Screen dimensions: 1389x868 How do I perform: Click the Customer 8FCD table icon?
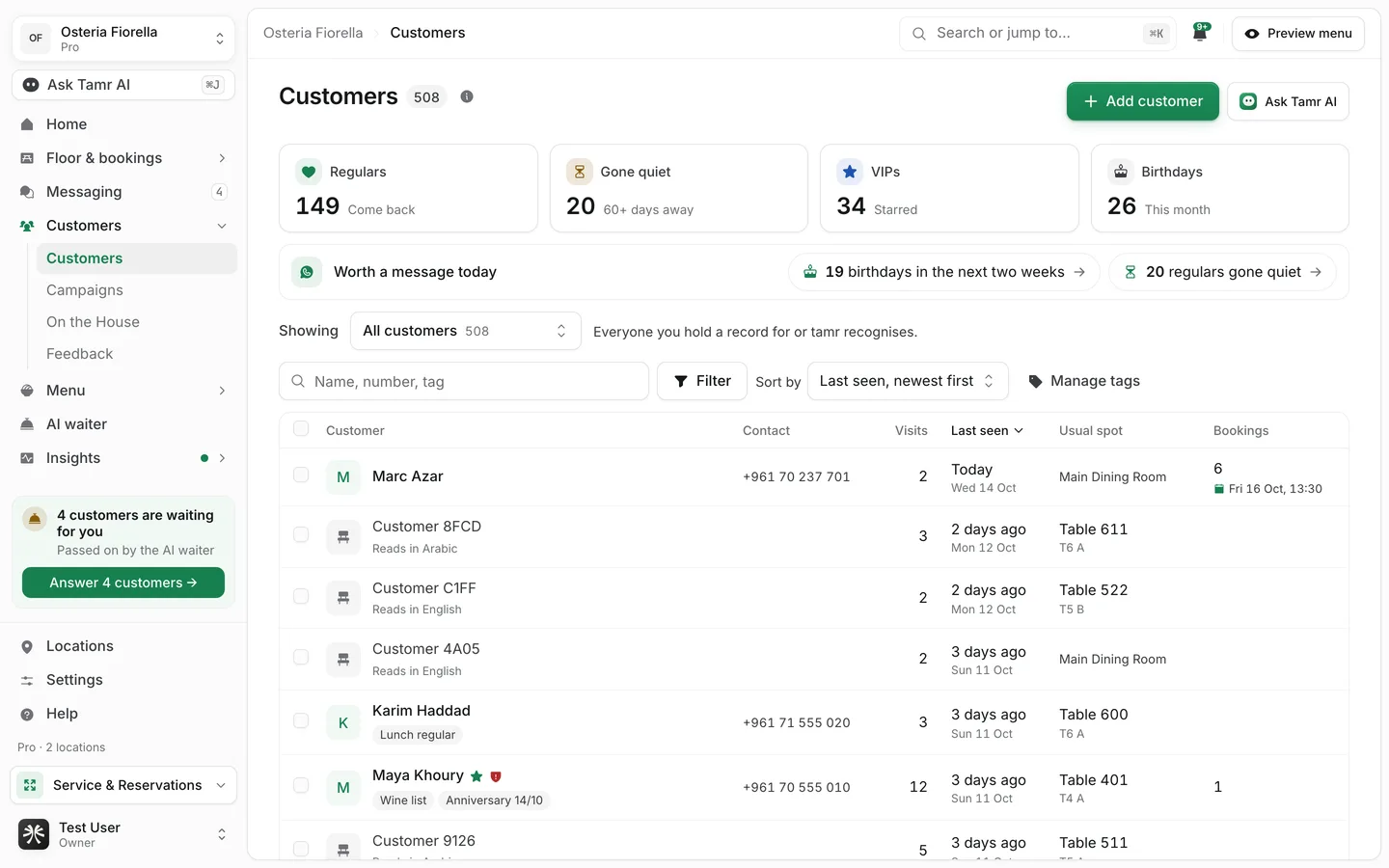343,537
